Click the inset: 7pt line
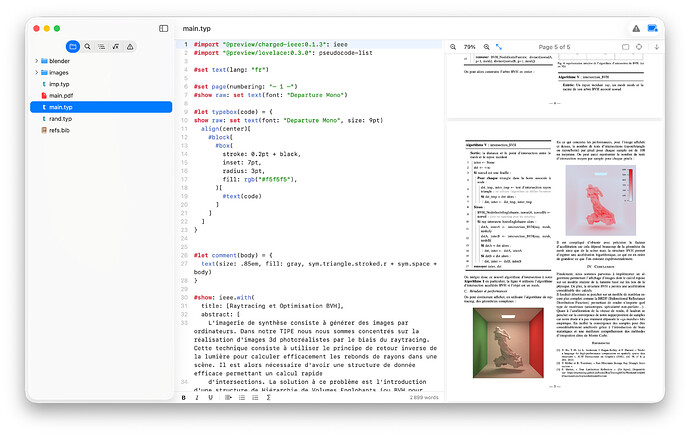 (242, 163)
